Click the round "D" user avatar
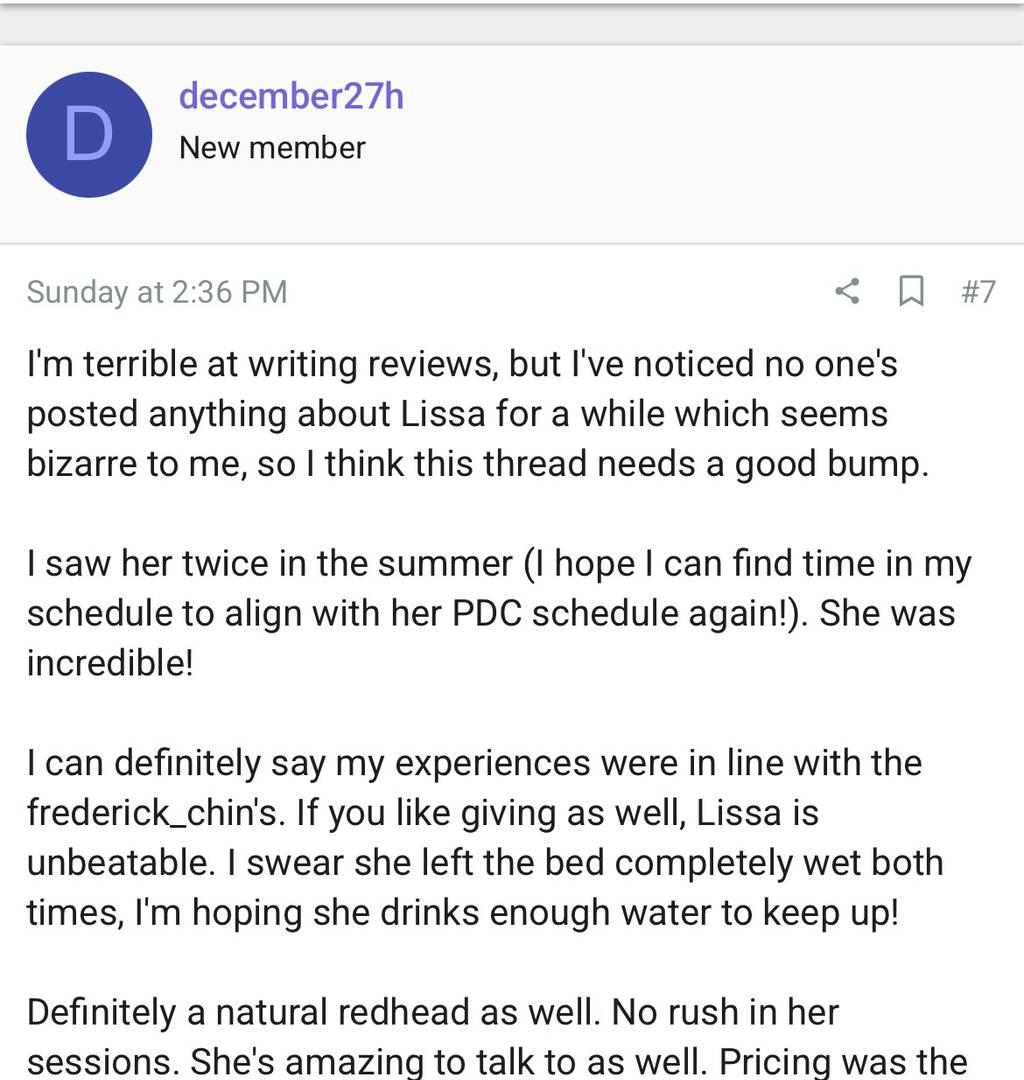Viewport: 1024px width, 1080px height. coord(89,135)
